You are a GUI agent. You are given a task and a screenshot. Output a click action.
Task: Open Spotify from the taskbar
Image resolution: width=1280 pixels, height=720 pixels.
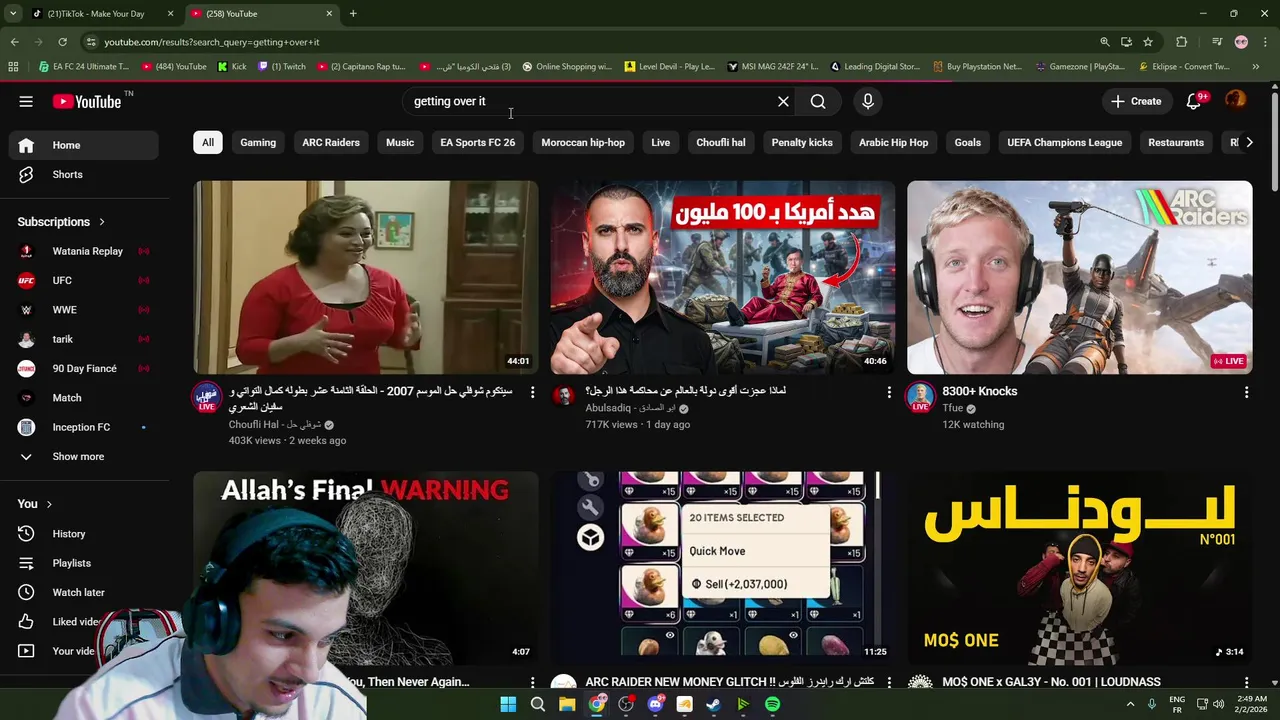coord(773,704)
